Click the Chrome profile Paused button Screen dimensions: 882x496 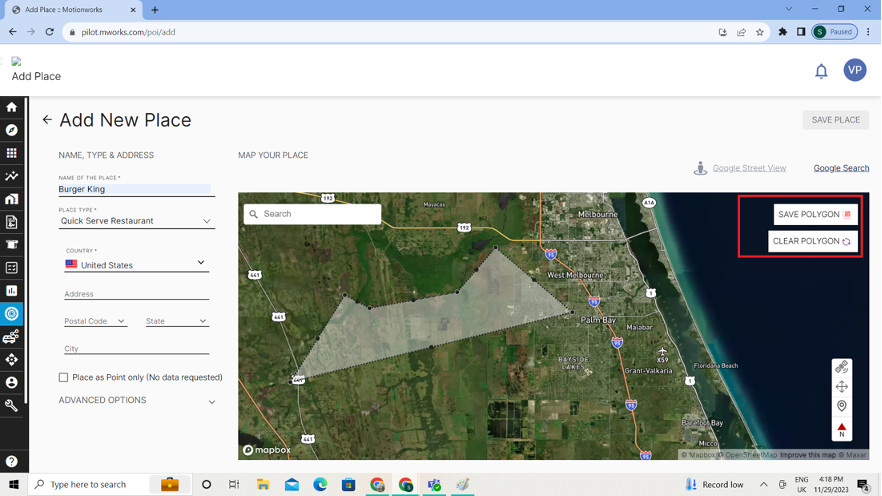pyautogui.click(x=834, y=32)
